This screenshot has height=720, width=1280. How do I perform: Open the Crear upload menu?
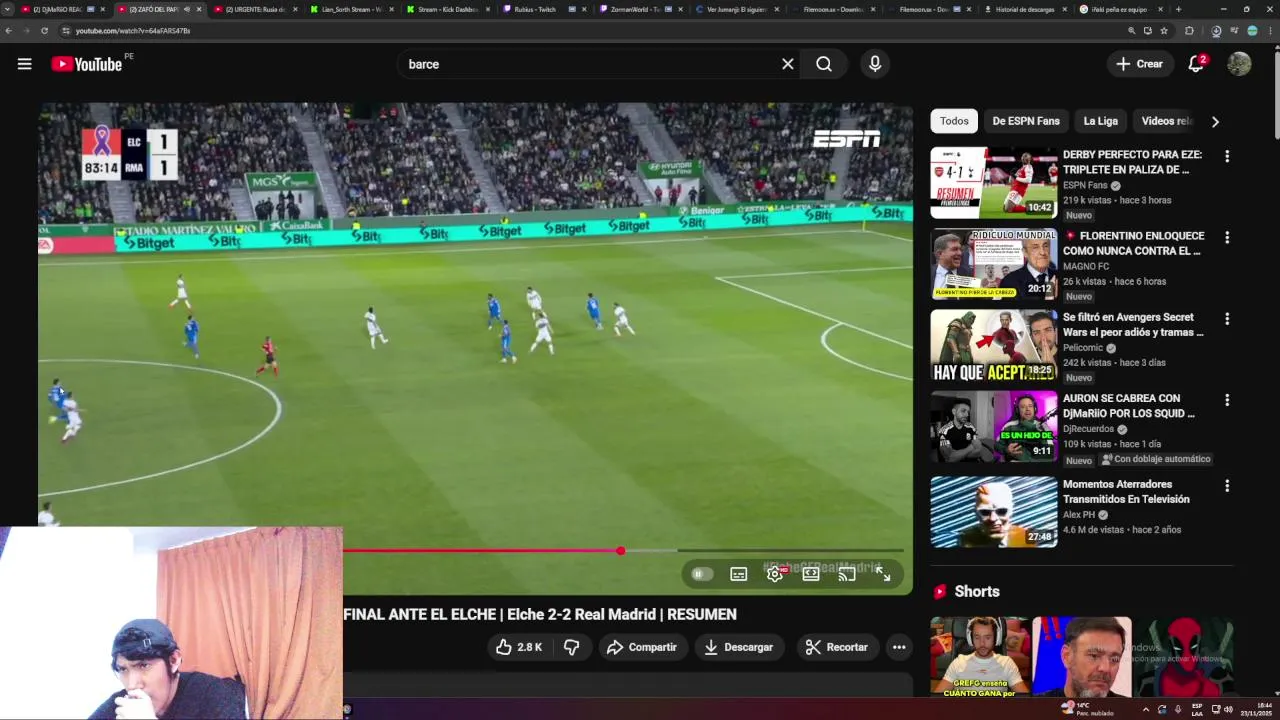coord(1140,64)
